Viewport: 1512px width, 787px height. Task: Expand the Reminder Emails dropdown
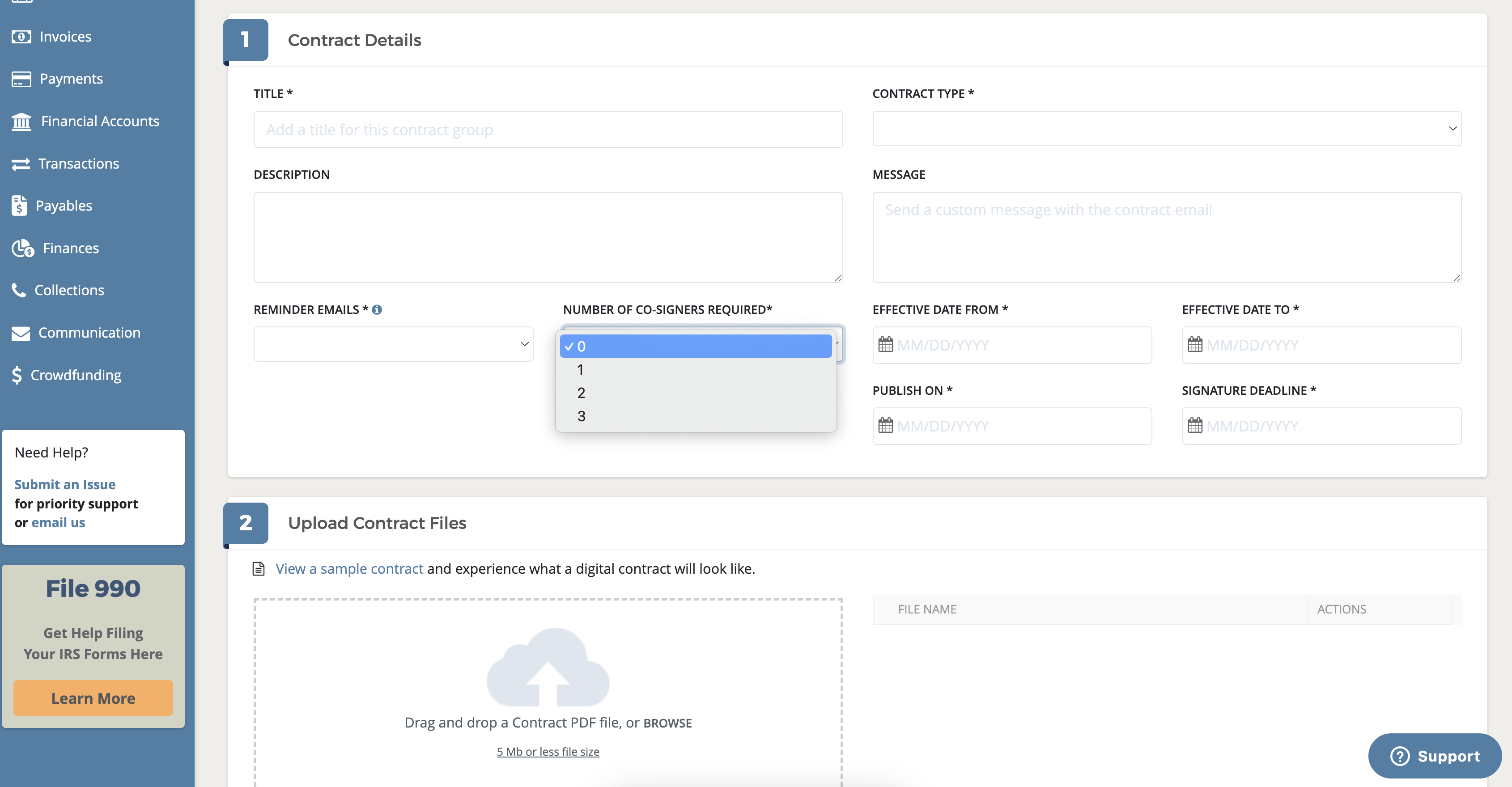pyautogui.click(x=393, y=344)
